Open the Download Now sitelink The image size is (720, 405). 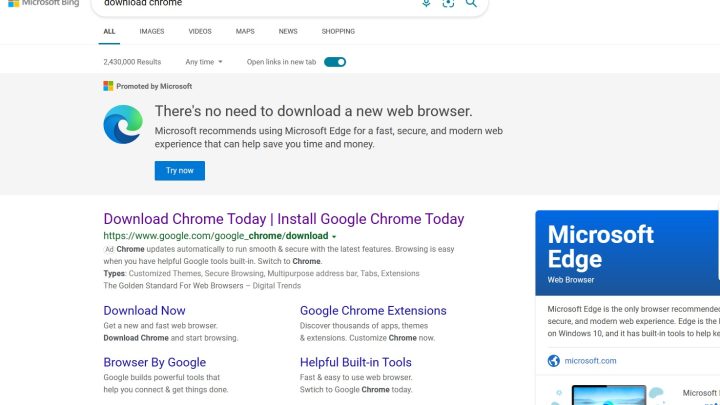144,310
